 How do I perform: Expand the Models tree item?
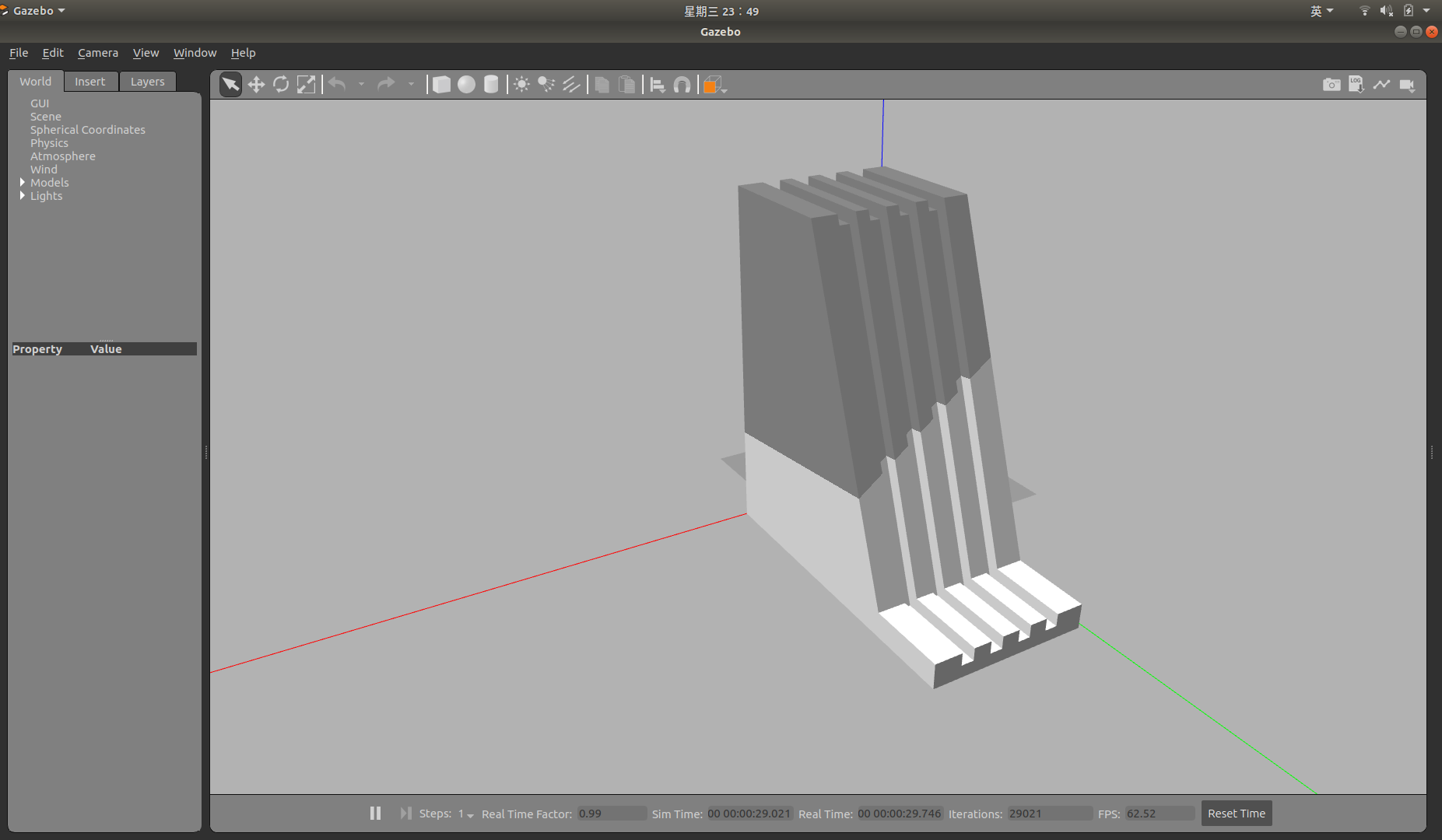tap(23, 182)
